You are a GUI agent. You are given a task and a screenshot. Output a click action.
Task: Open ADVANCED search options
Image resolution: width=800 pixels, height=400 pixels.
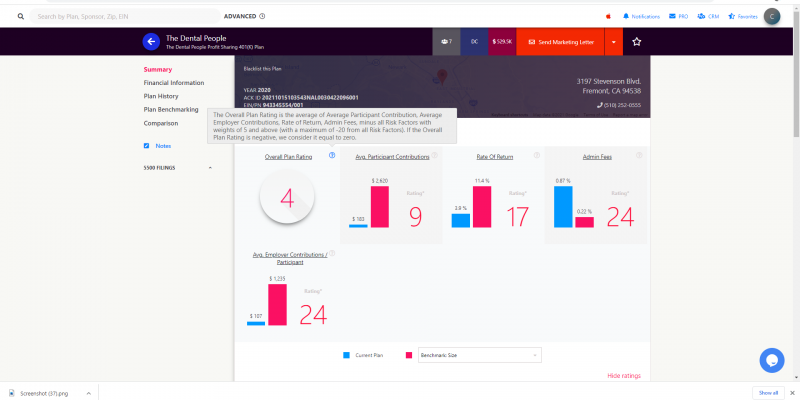click(245, 17)
